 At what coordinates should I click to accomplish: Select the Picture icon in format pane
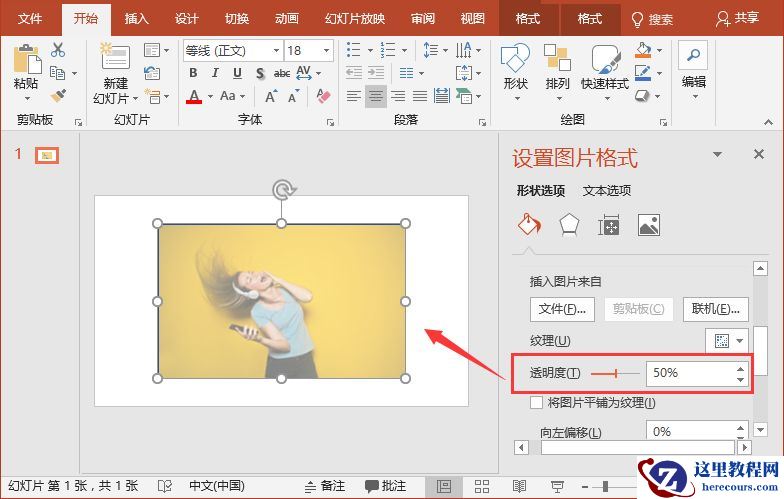649,225
